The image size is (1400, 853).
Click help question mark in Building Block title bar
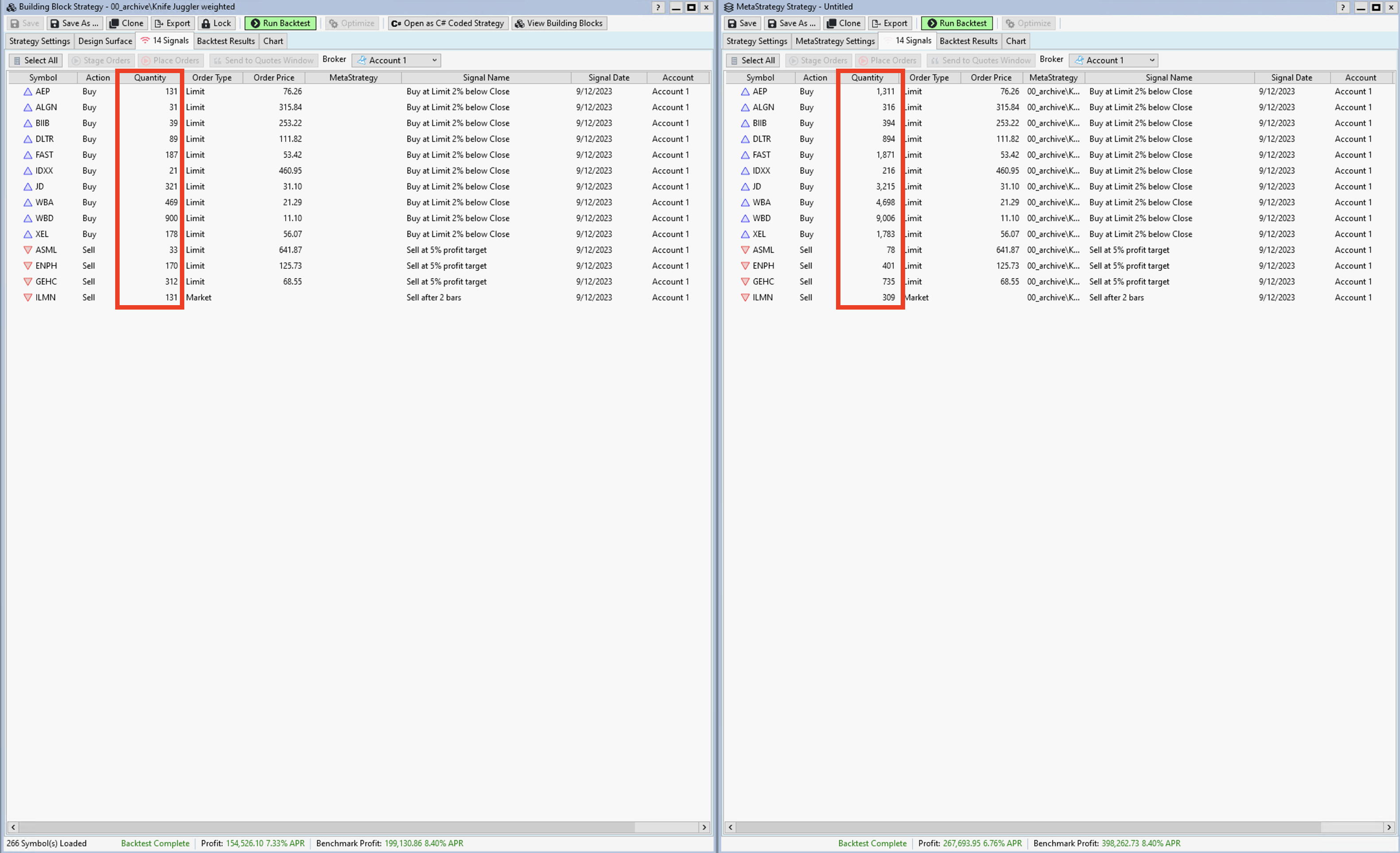(658, 7)
